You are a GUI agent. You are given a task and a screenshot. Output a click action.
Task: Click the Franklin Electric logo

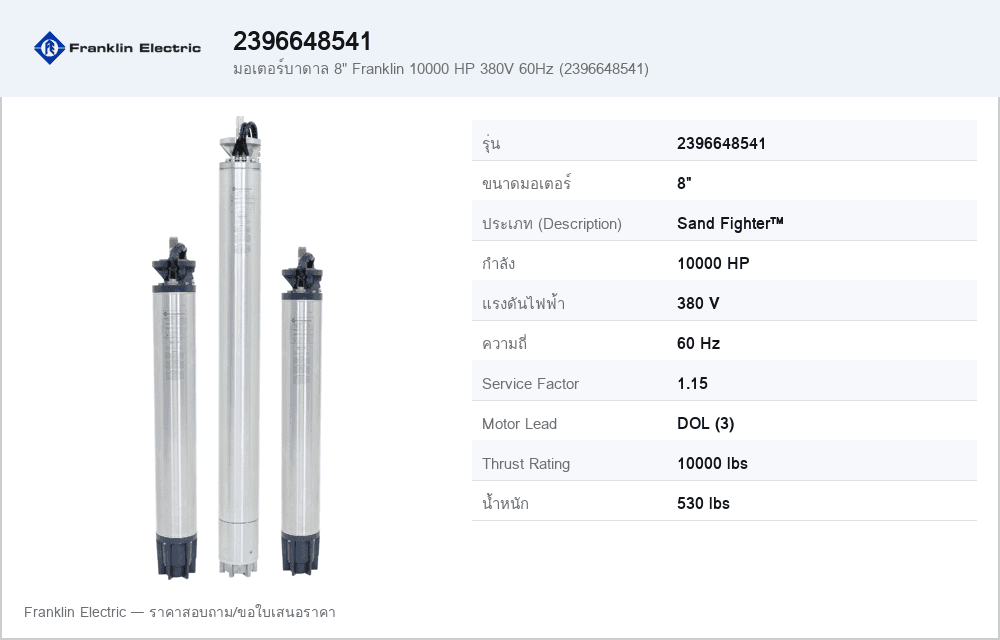[117, 48]
